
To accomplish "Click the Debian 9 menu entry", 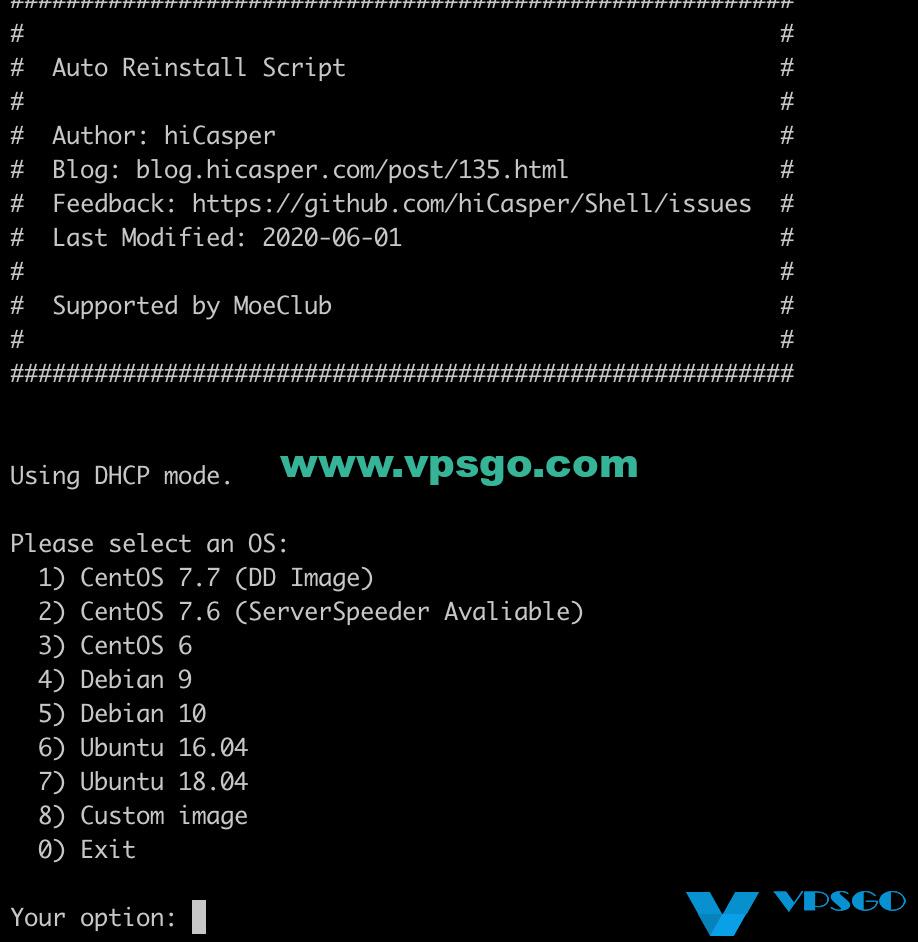I will (115, 679).
